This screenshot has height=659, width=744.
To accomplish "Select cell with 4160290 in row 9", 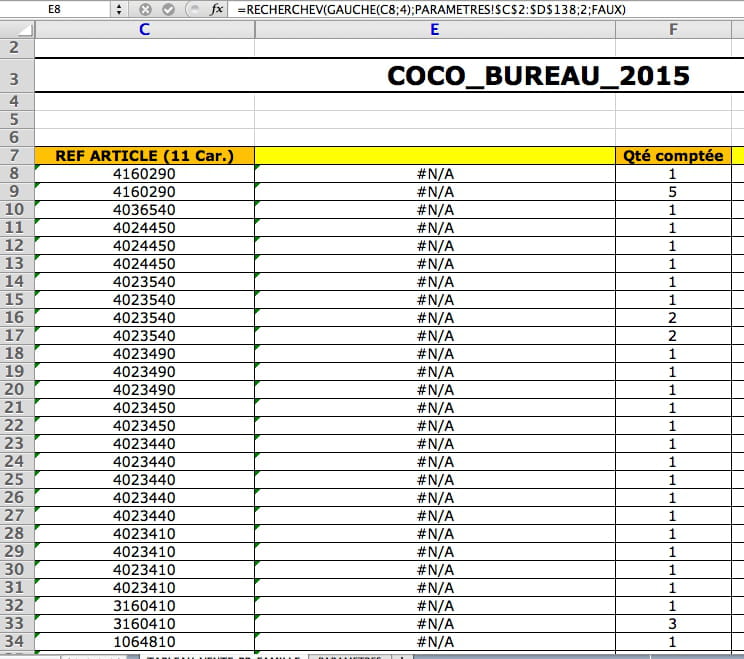I will click(x=144, y=192).
